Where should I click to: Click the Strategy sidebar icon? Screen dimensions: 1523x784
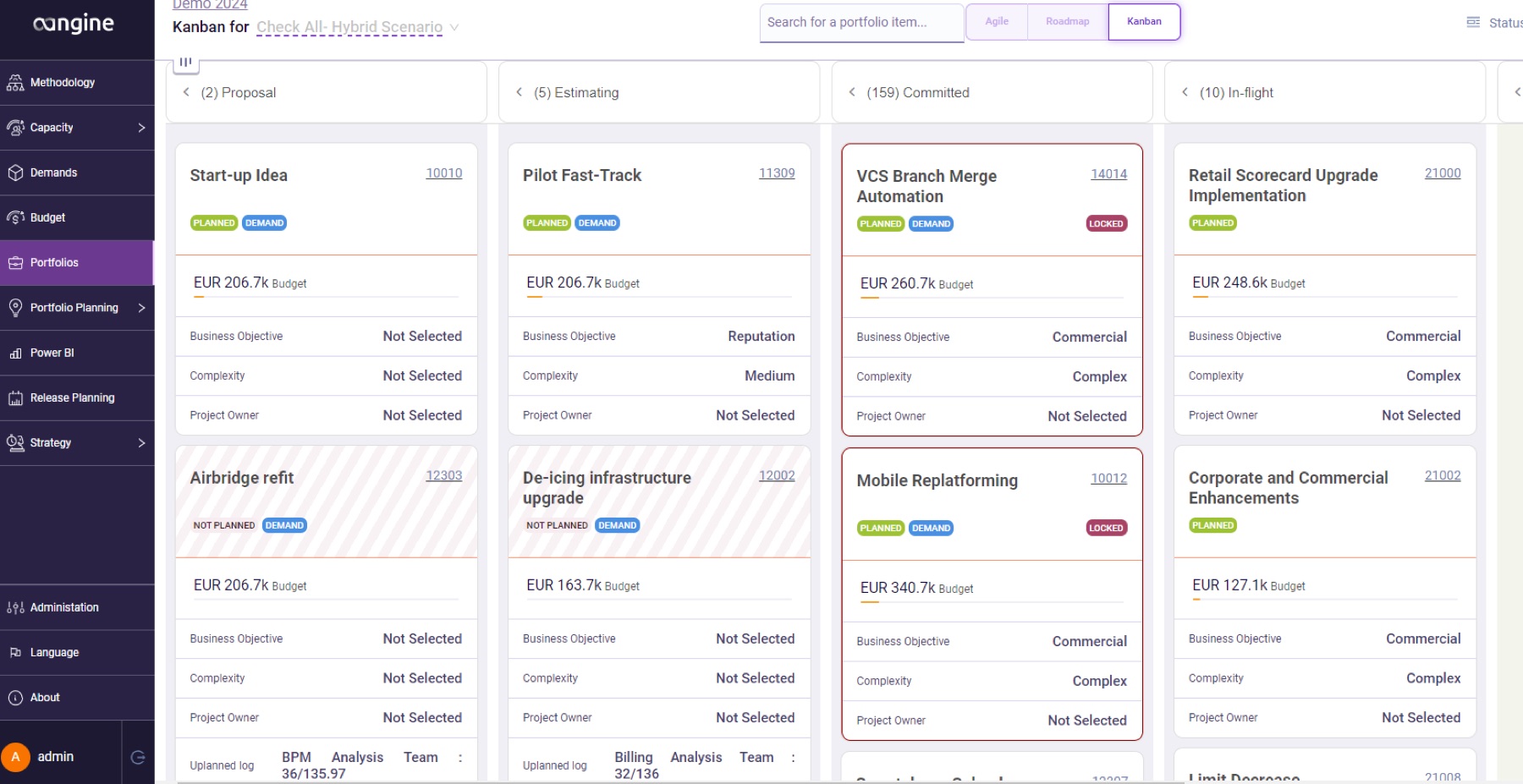pyautogui.click(x=15, y=442)
